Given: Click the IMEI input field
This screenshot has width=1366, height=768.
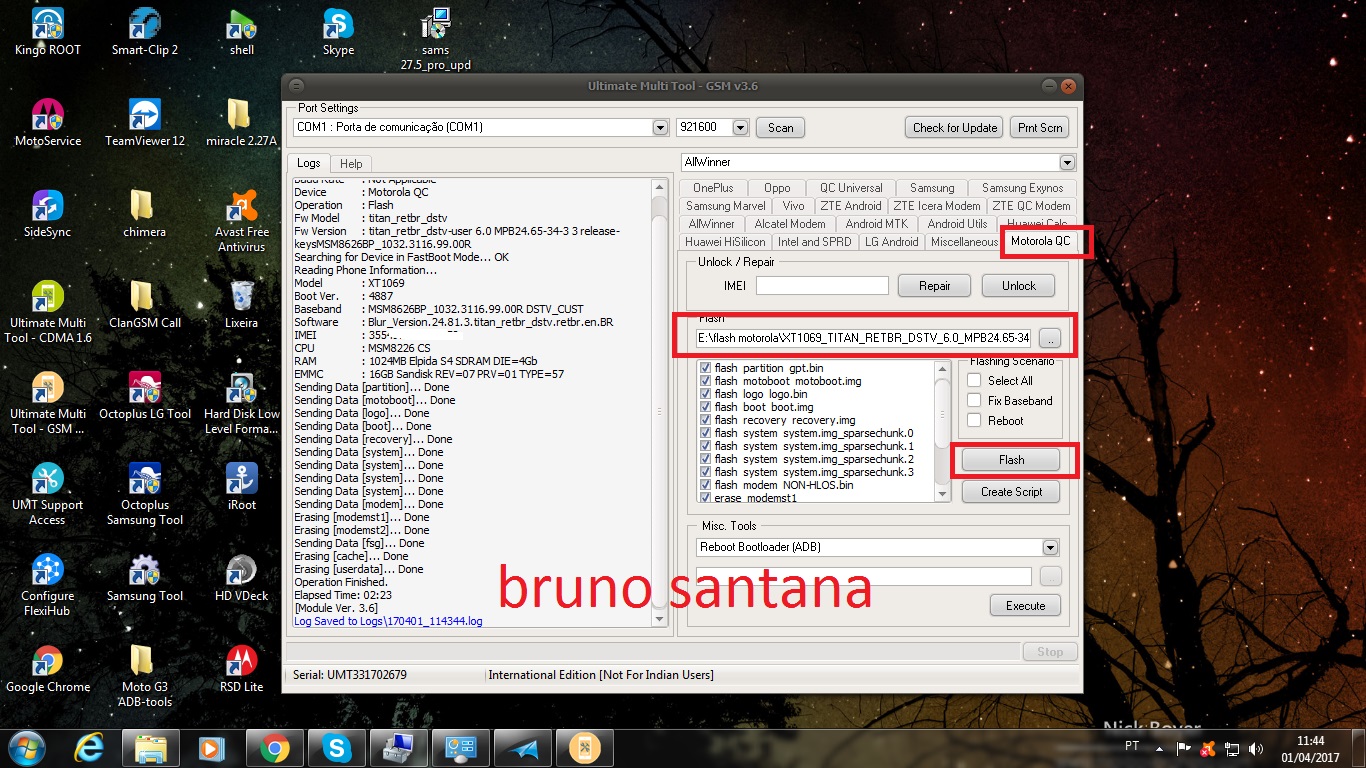Looking at the screenshot, I should [822, 286].
